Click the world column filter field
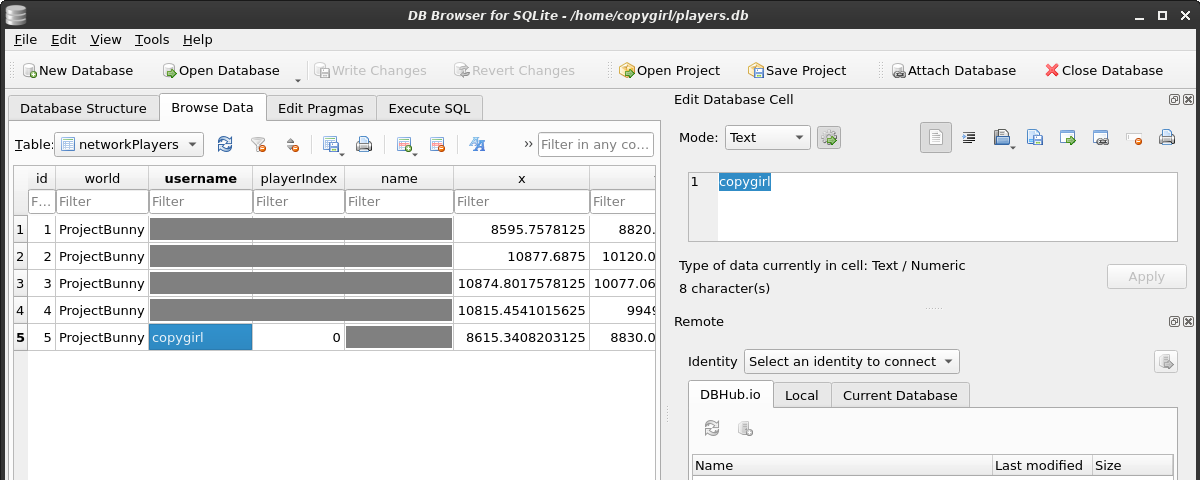1200x480 pixels. click(102, 201)
